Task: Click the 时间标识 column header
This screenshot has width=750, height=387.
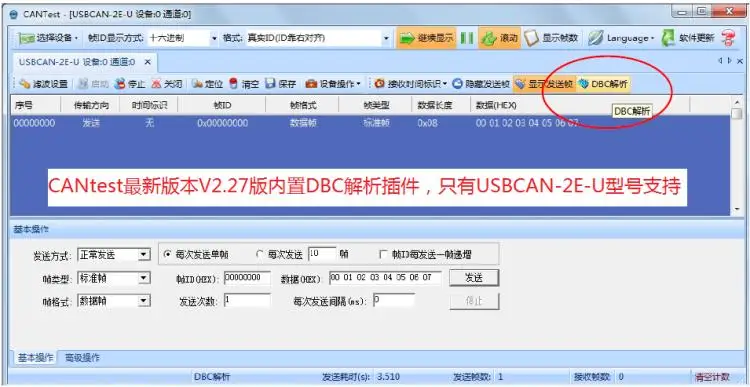Action: (x=149, y=105)
